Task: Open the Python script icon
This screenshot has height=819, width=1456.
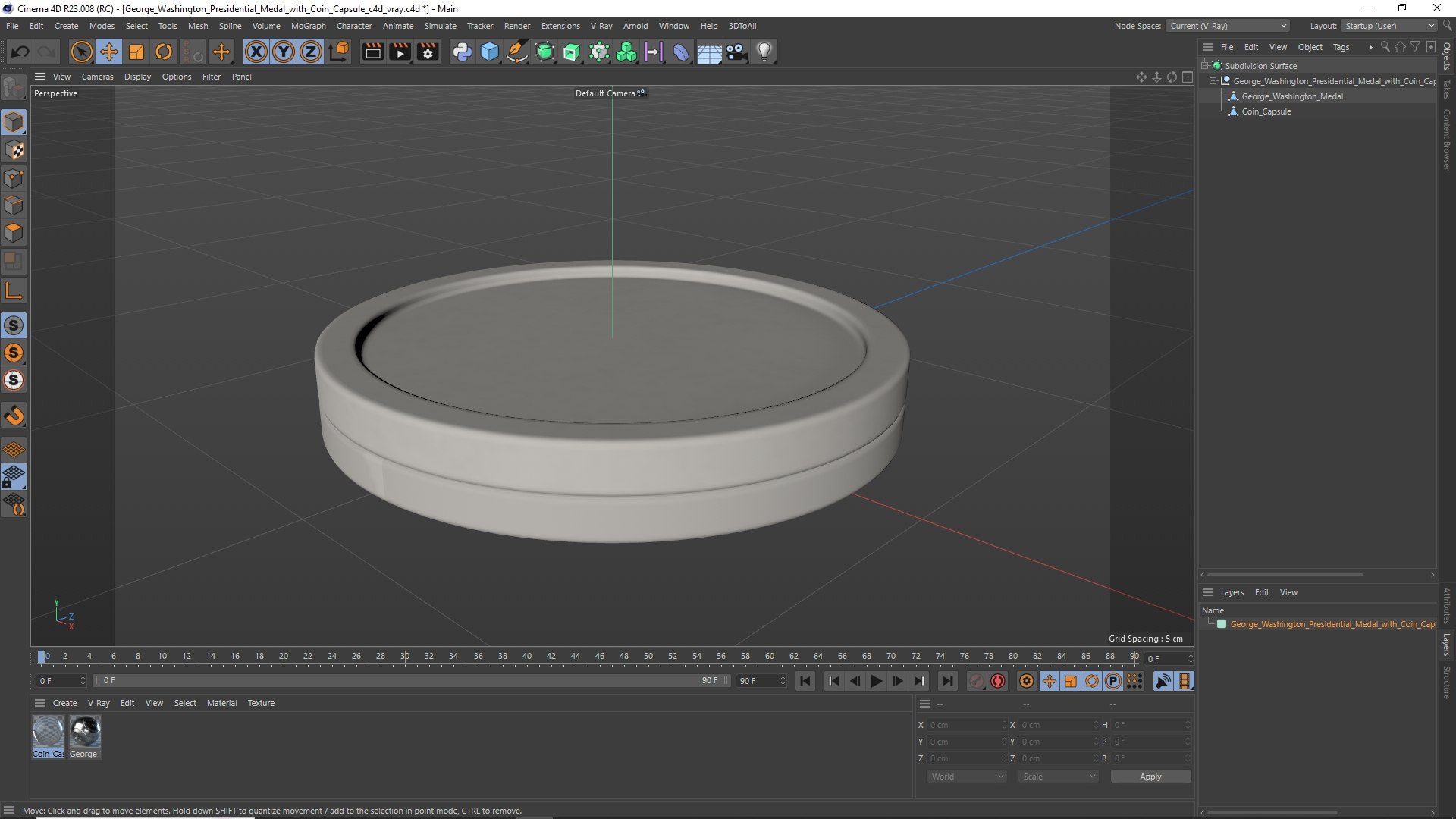Action: 462,52
